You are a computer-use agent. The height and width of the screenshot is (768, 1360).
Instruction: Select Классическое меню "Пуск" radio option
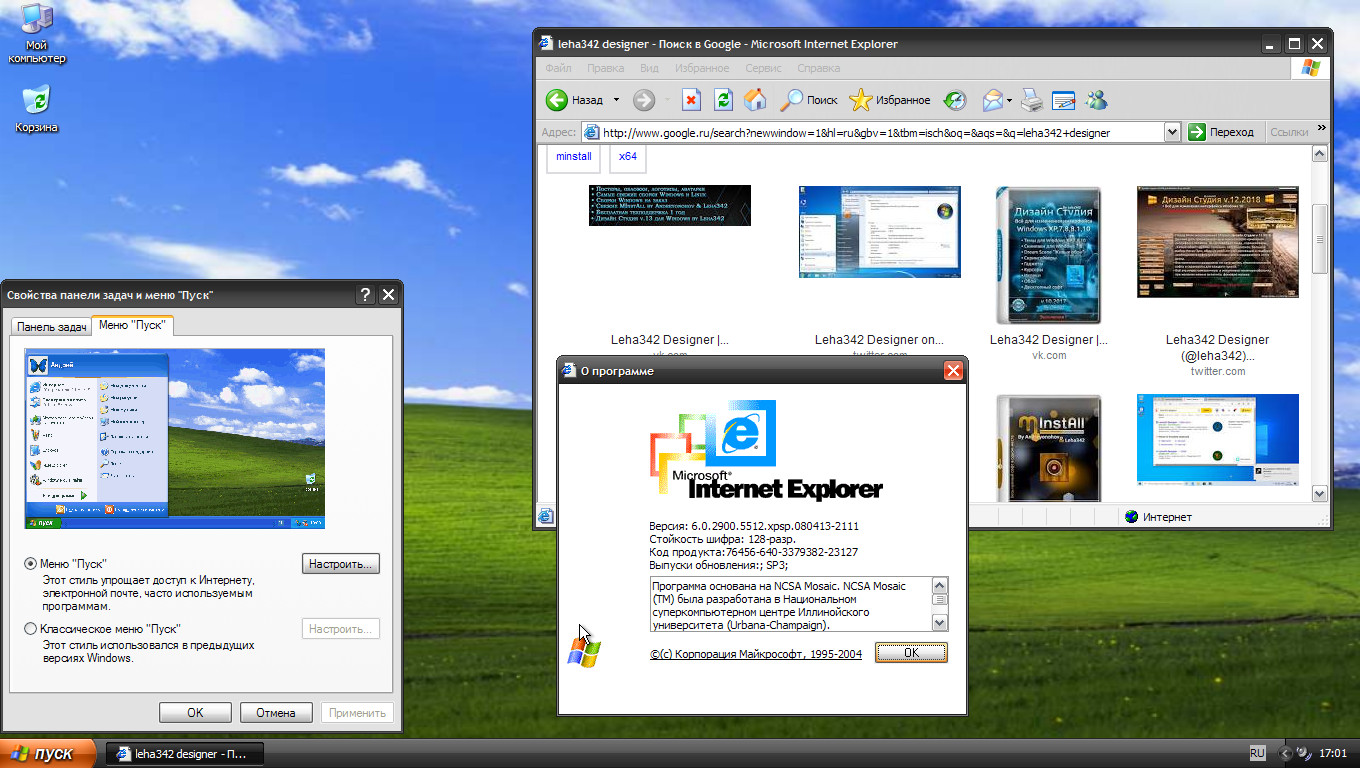(x=30, y=629)
